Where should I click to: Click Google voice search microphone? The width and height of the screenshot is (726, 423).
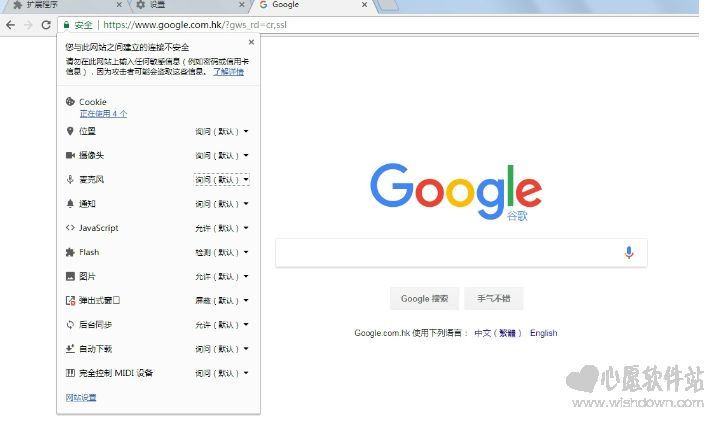click(629, 253)
